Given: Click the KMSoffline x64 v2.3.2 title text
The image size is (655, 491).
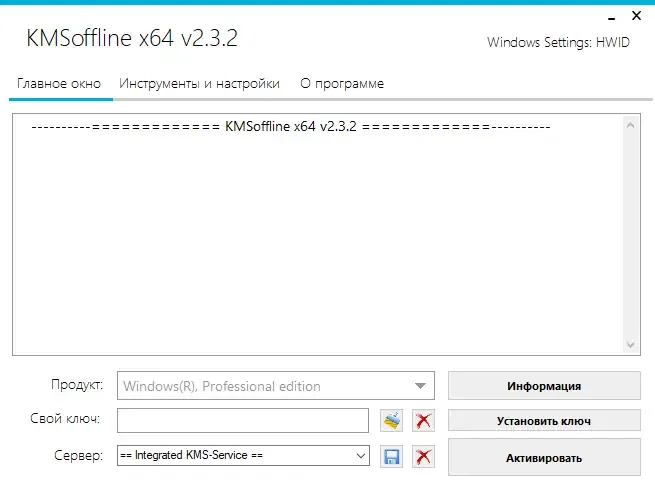Looking at the screenshot, I should click(132, 38).
